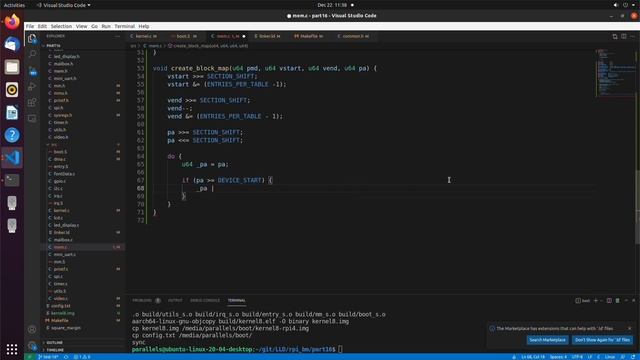The width and height of the screenshot is (640, 360).
Task: Click Search Marketplace button
Action: pos(547,340)
